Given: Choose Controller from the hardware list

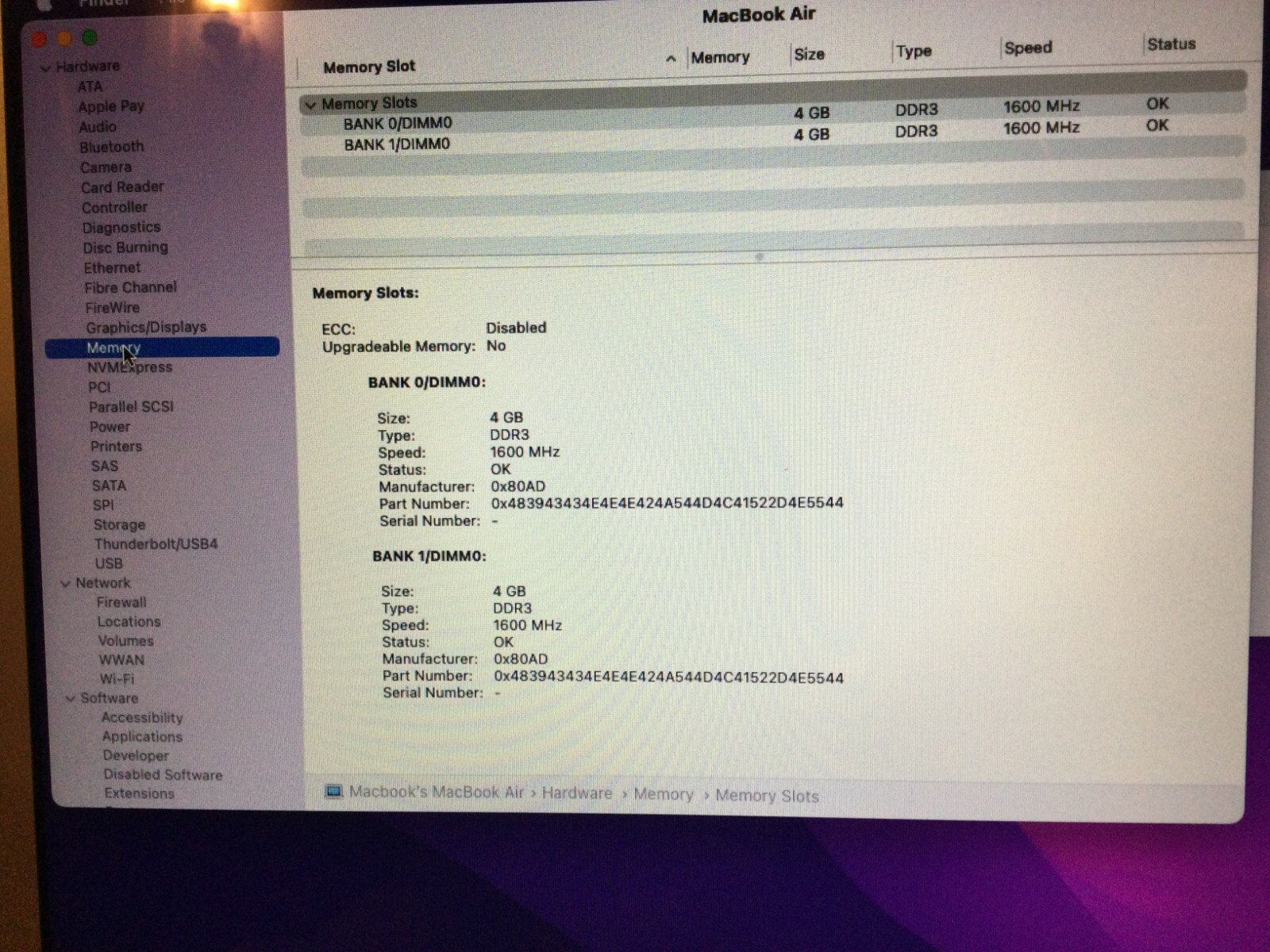Looking at the screenshot, I should point(114,207).
